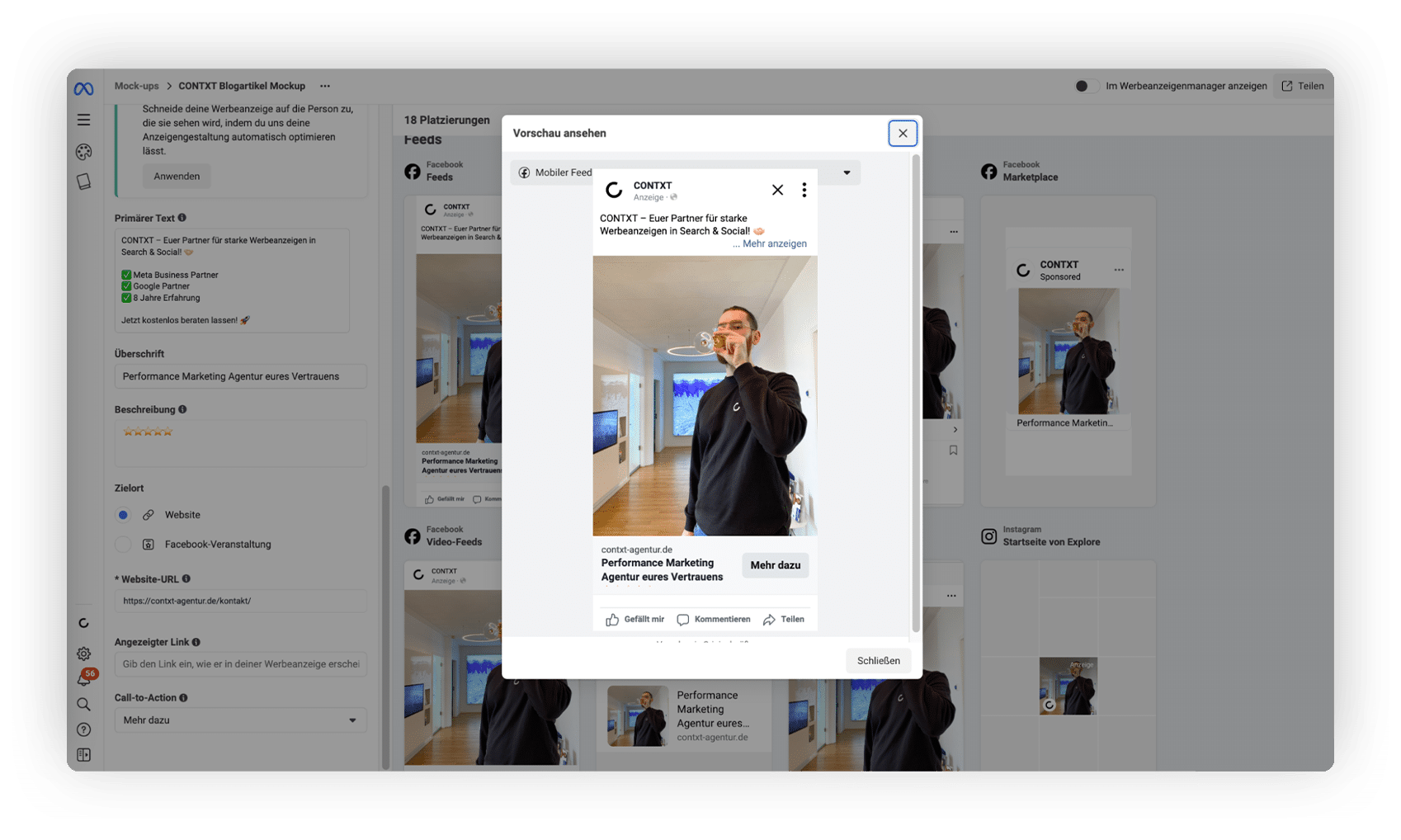Click the CONTXT advertiser name in preview
Screen dimensions: 1401x840
point(653,186)
